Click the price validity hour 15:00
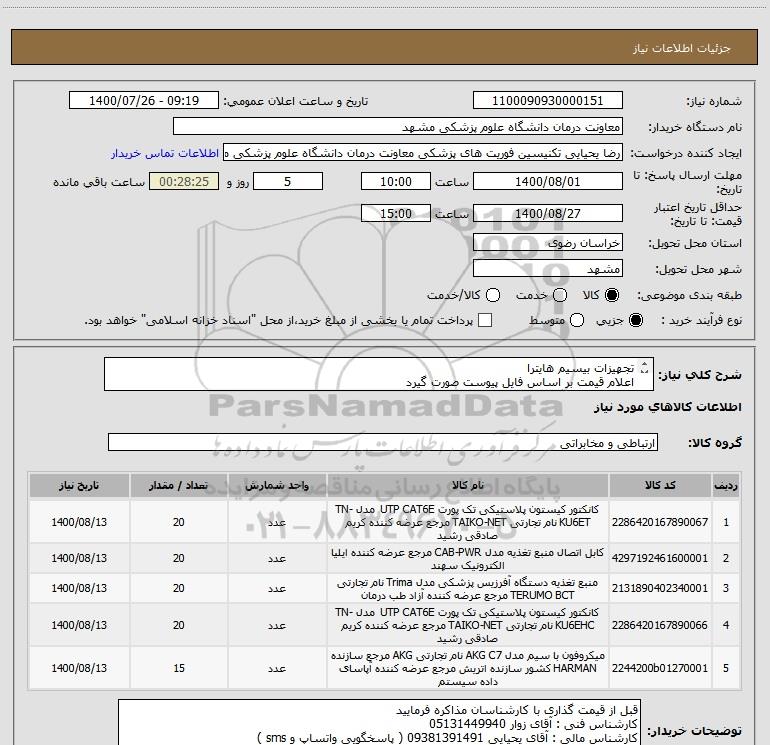 [396, 214]
